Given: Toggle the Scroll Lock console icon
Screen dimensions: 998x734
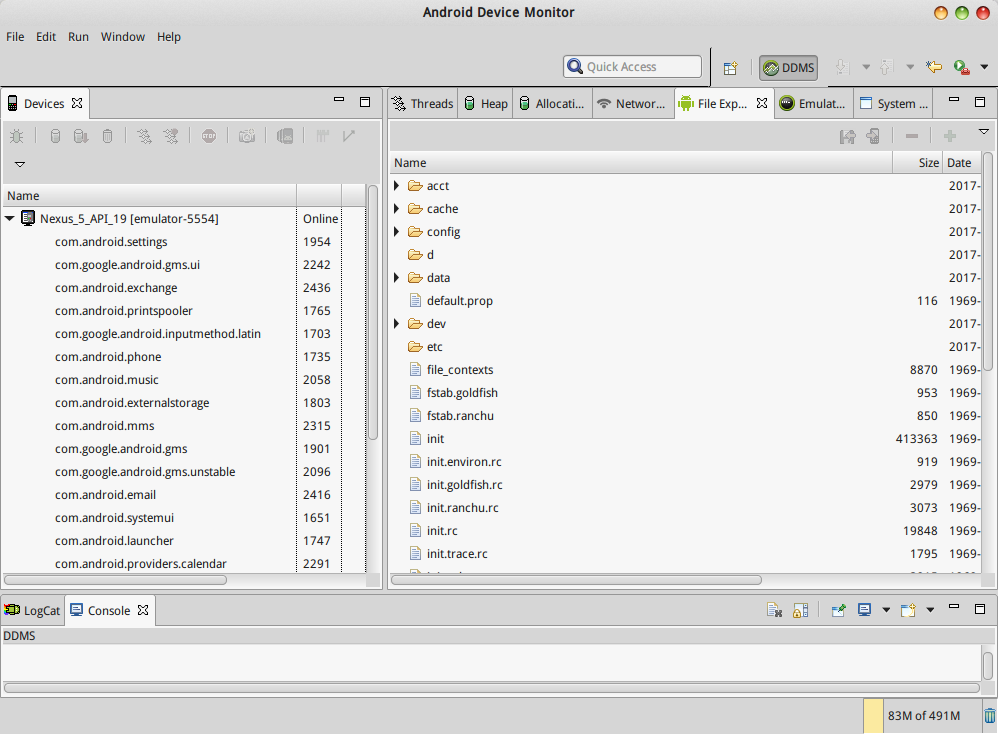Looking at the screenshot, I should tap(800, 610).
